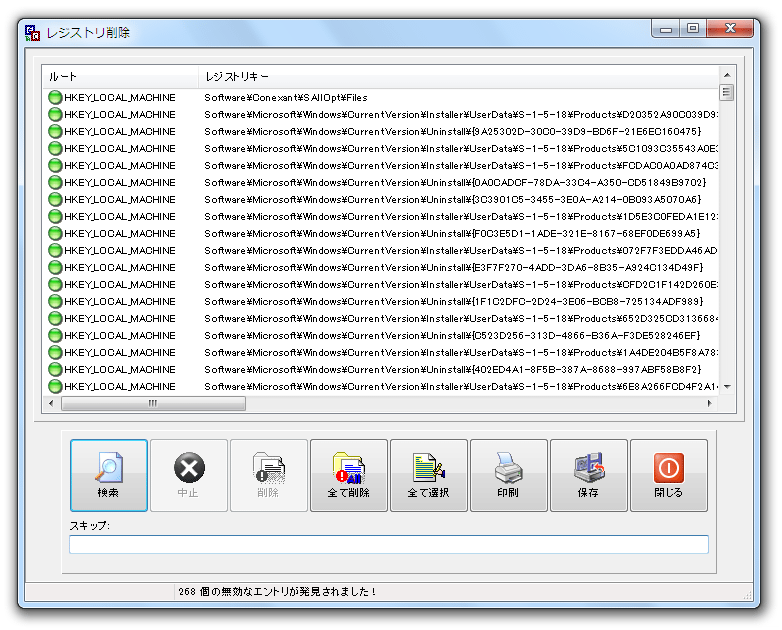
Task: Click the 印刷 print button
Action: (x=509, y=475)
